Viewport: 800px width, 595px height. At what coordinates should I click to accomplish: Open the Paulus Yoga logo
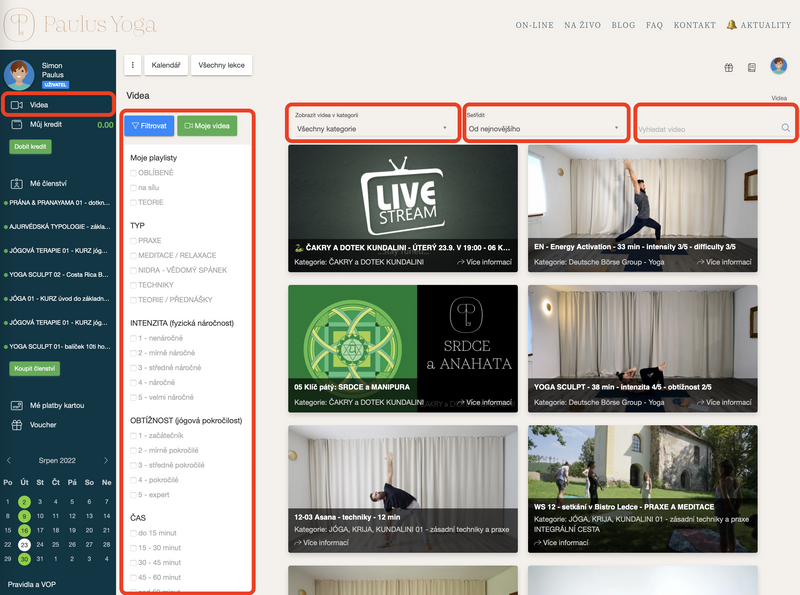pos(80,24)
